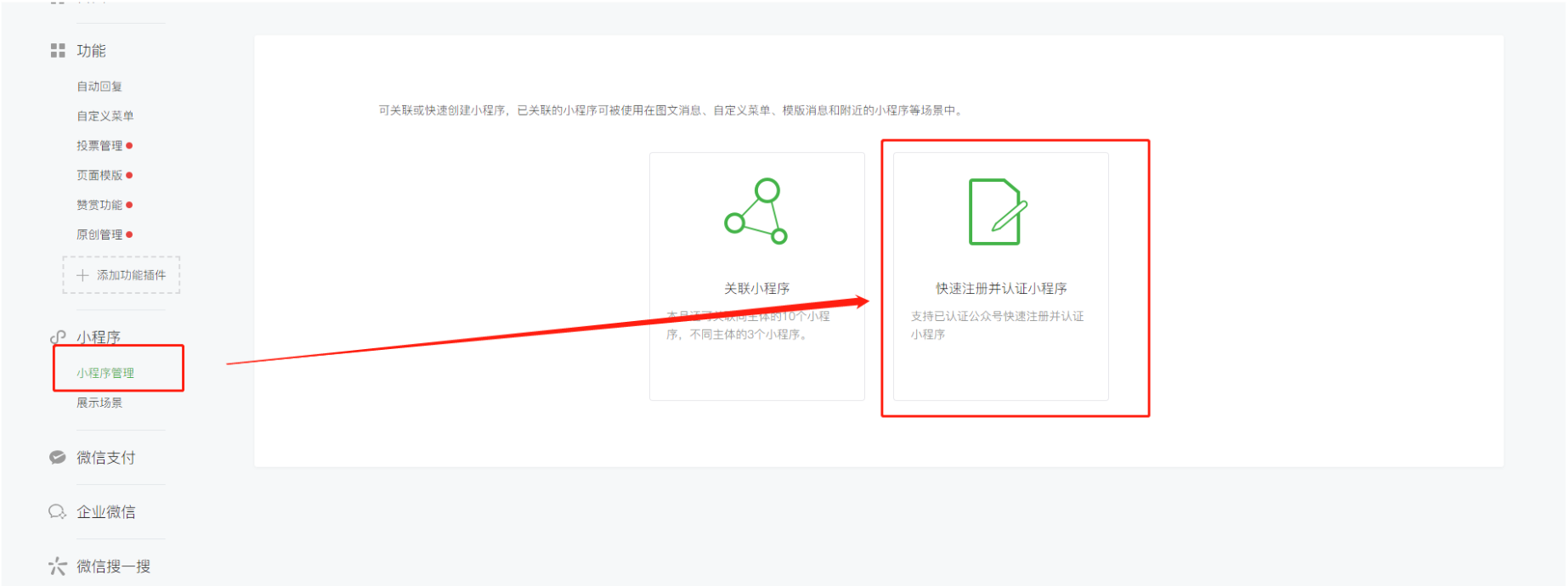The height and width of the screenshot is (586, 1568).
Task: Click the 微信支付 chat bubble icon
Action: [x=58, y=458]
